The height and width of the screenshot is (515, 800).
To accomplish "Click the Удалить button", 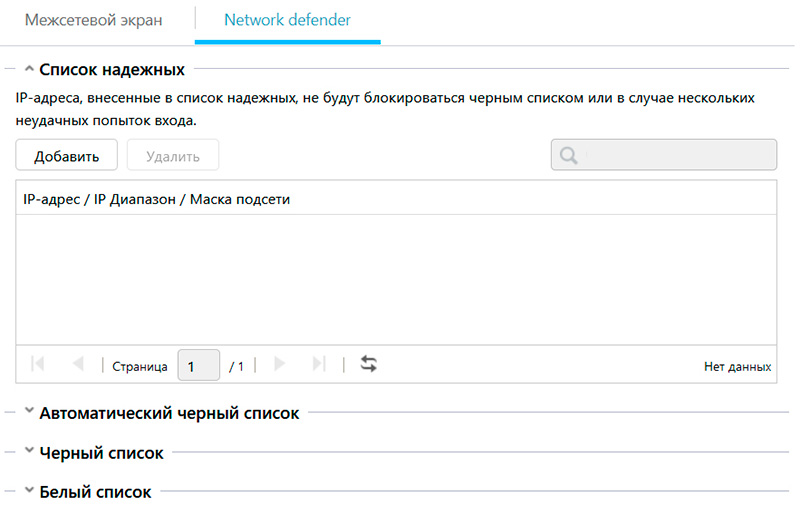I will point(172,156).
